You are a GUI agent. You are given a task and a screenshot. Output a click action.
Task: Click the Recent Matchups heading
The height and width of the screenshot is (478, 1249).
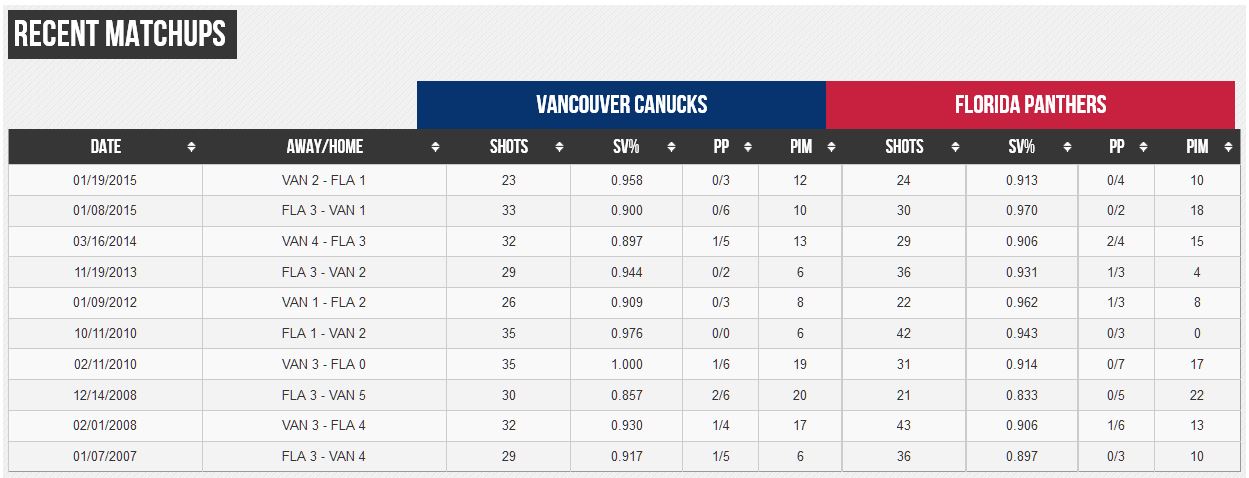tap(121, 35)
